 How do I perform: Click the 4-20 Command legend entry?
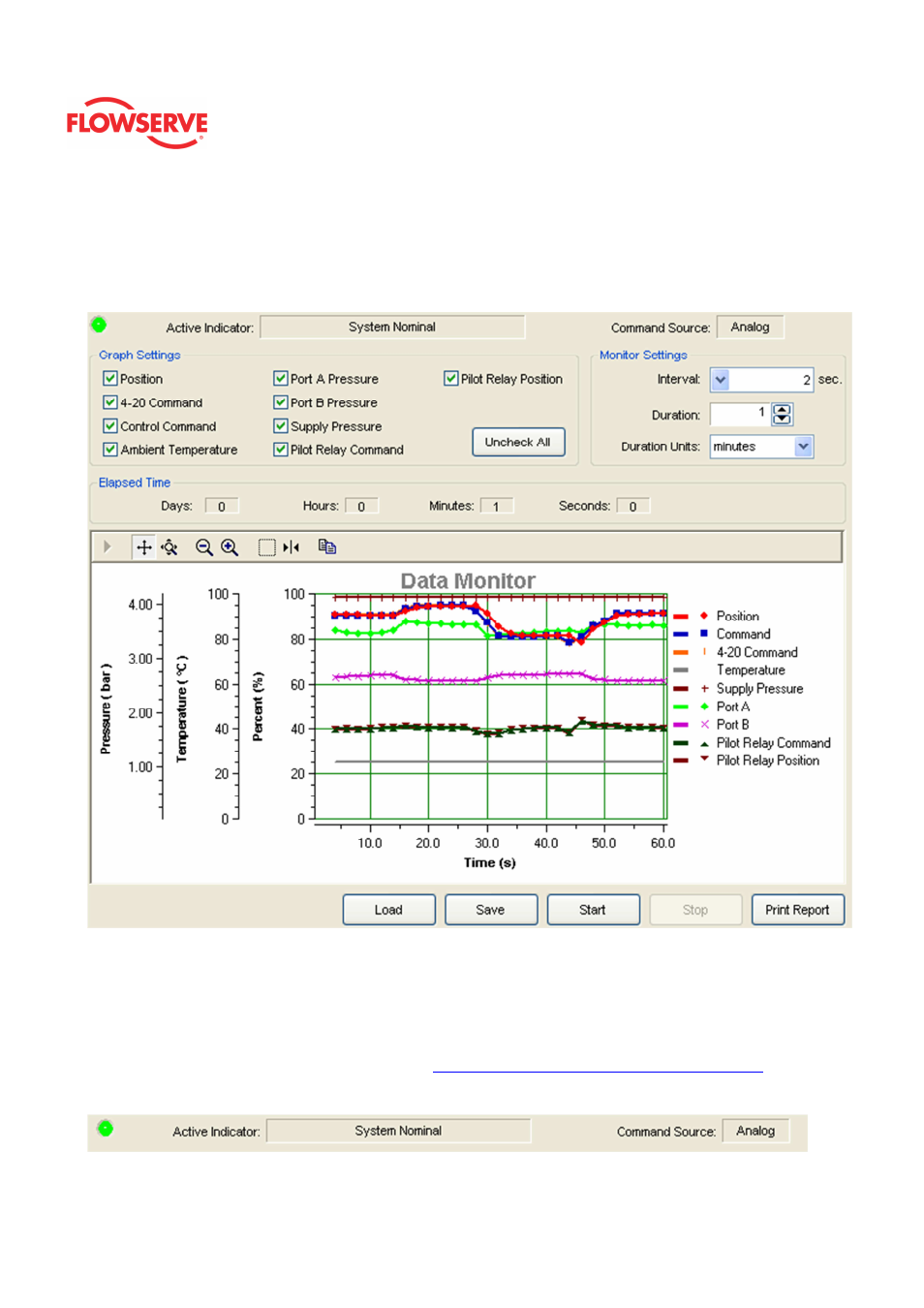pyautogui.click(x=736, y=652)
